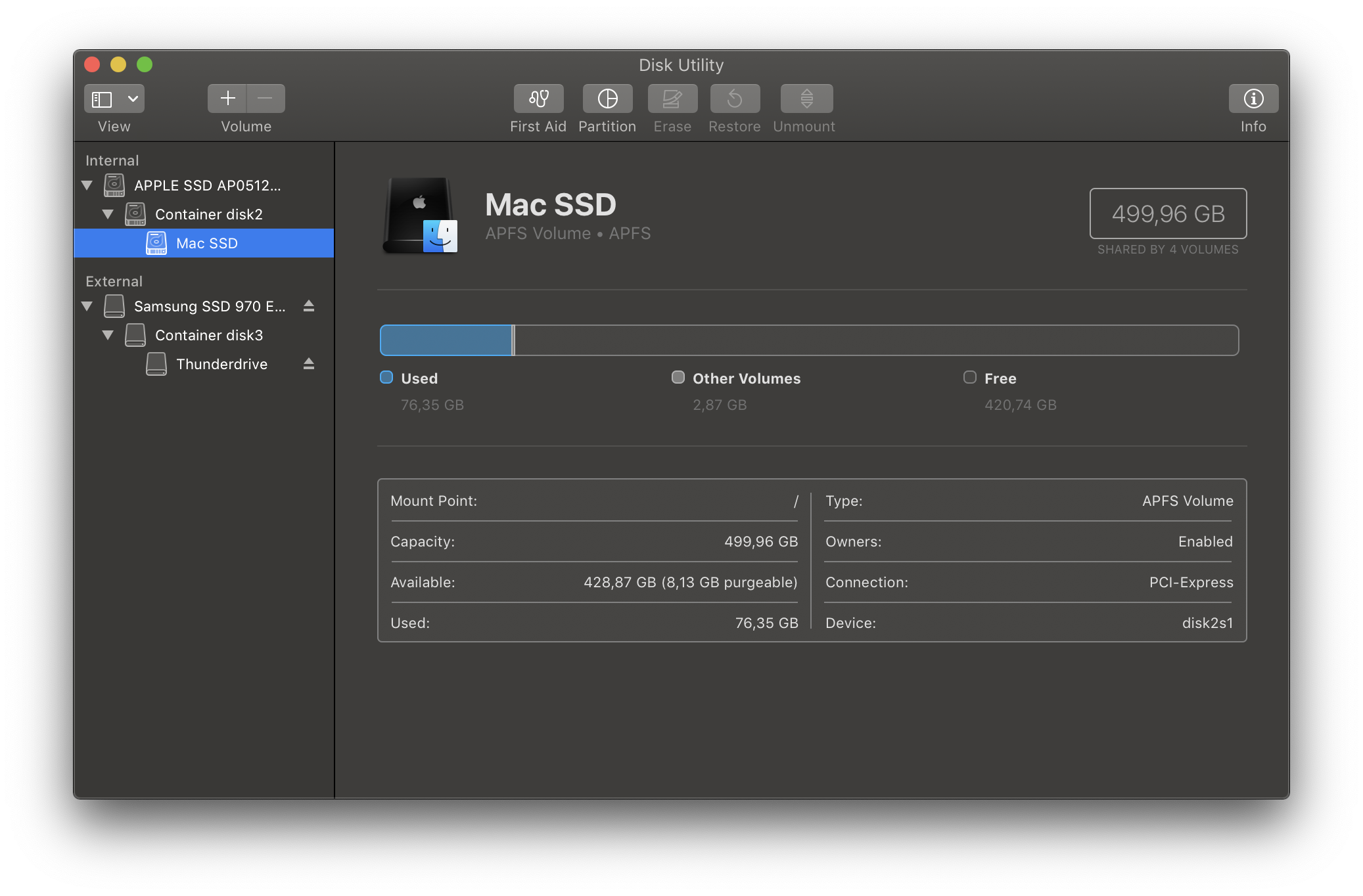Select the Thunderdrive row
The width and height of the screenshot is (1363, 896).
click(x=204, y=364)
